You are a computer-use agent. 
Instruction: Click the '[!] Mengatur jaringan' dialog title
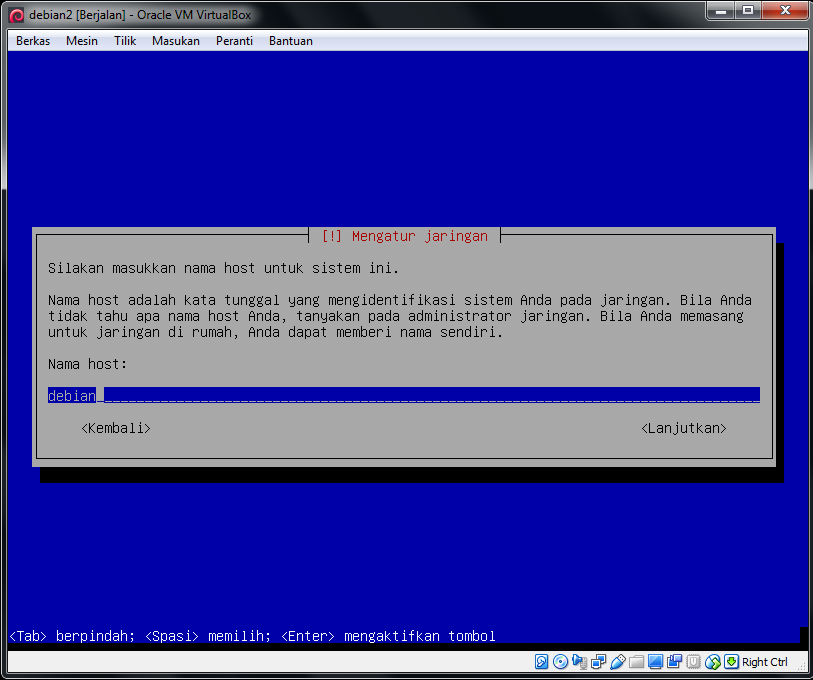click(x=404, y=236)
